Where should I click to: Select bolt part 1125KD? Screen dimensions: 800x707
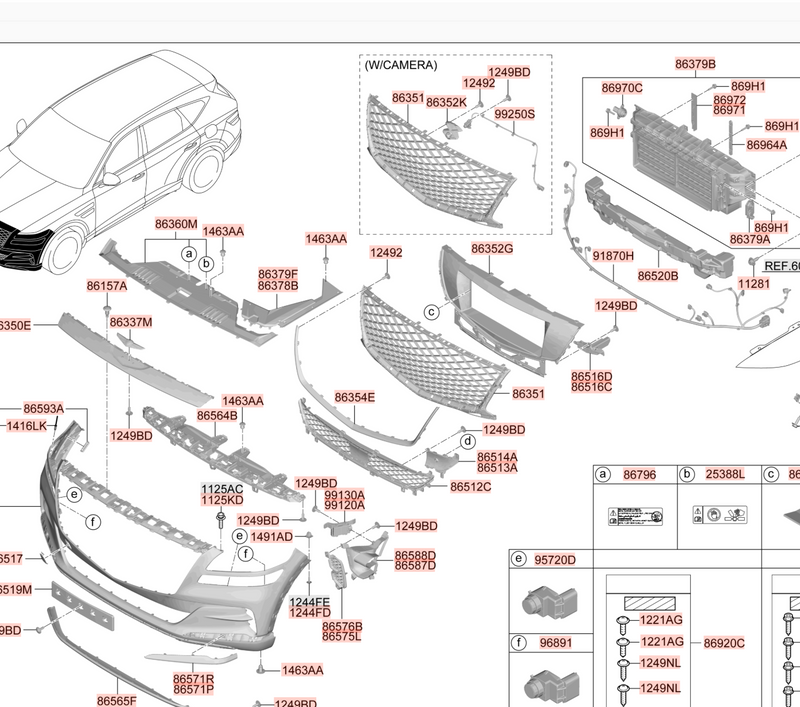click(222, 500)
